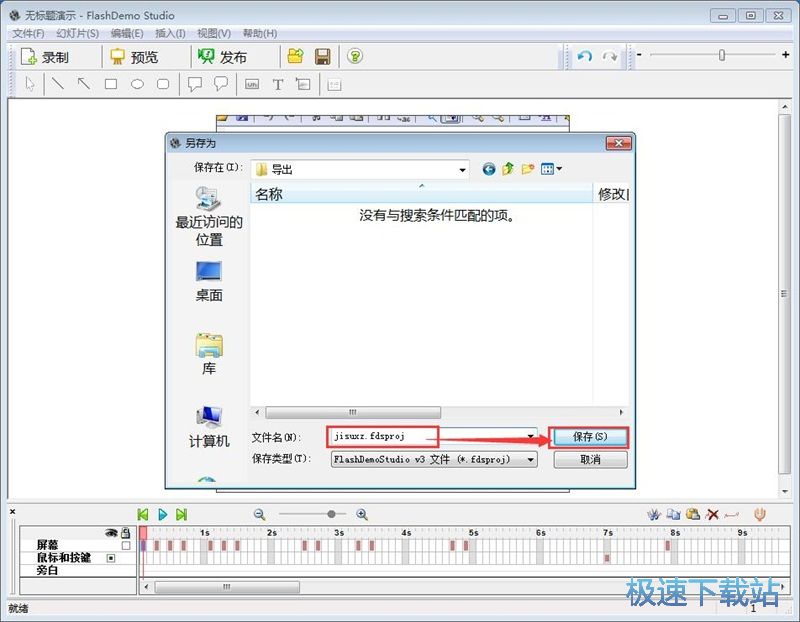Click the lock column icon

[x=126, y=533]
